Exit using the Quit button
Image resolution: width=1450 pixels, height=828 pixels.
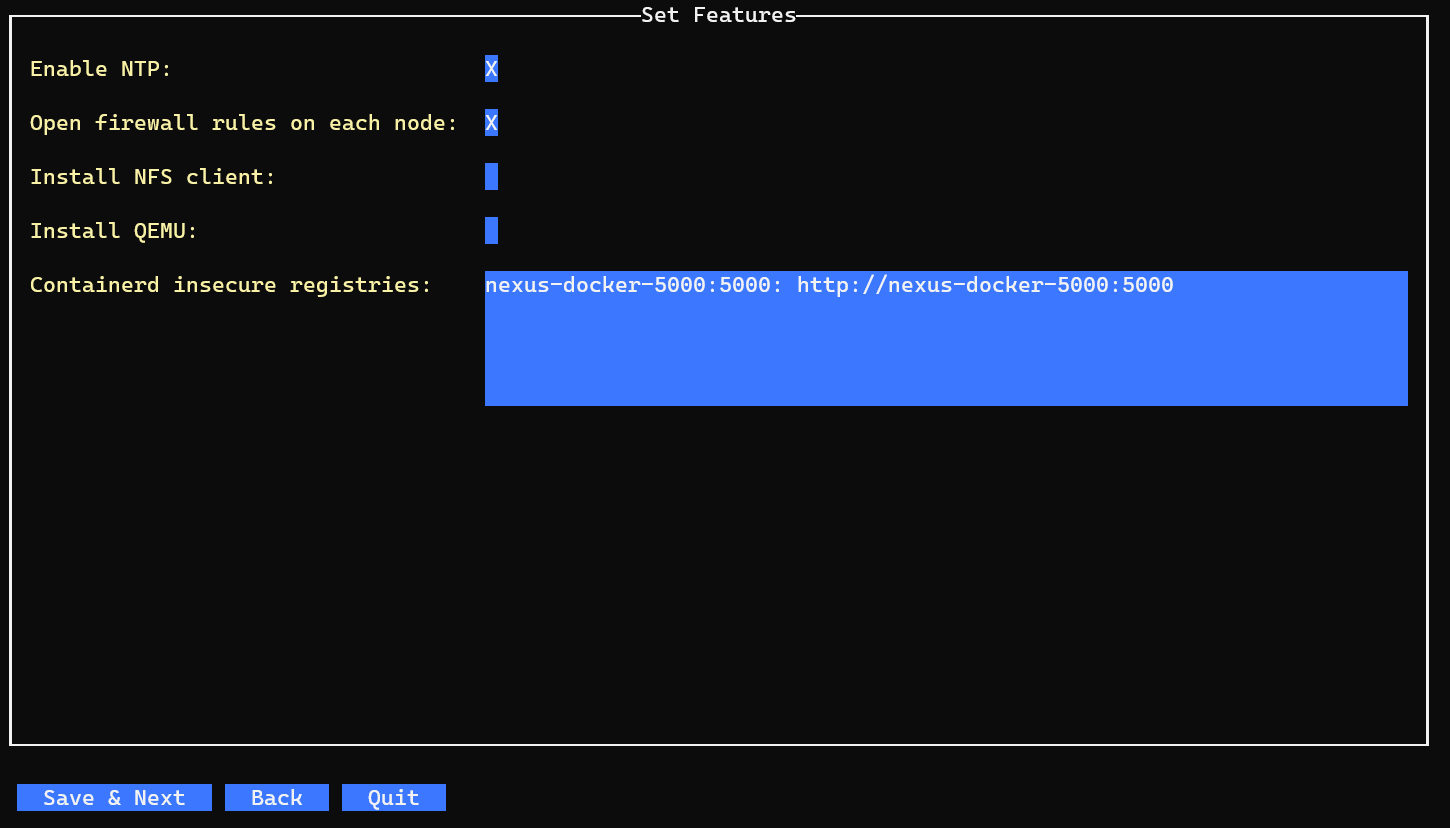click(x=394, y=798)
